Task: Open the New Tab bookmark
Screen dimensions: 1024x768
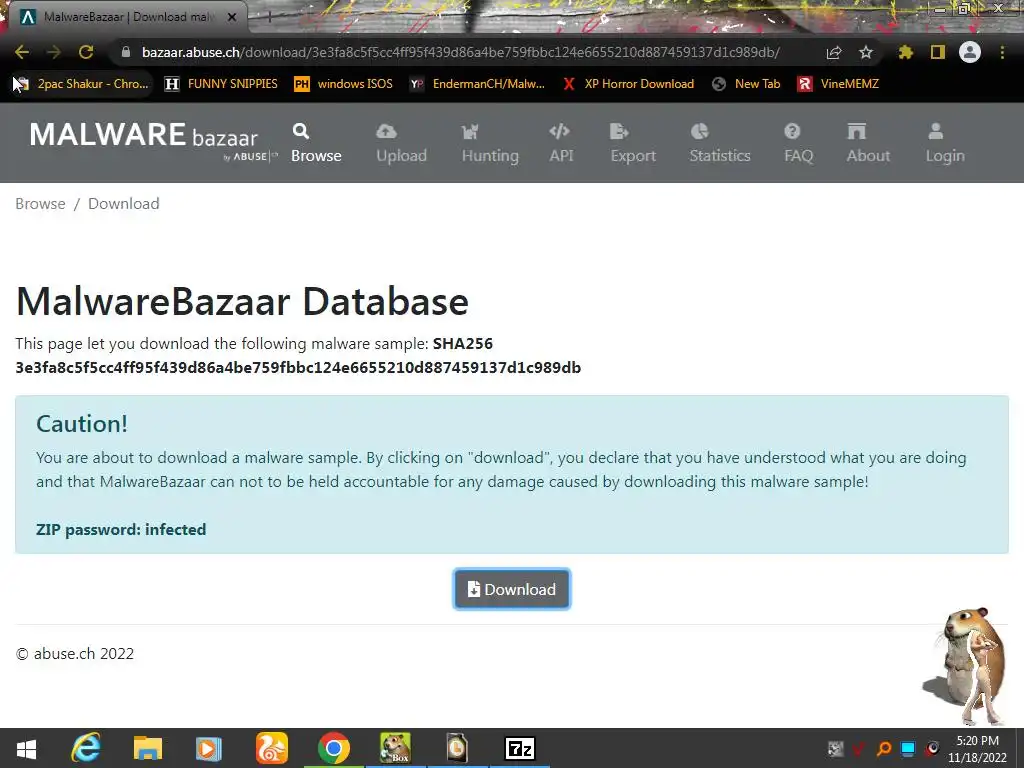Action: tap(745, 84)
